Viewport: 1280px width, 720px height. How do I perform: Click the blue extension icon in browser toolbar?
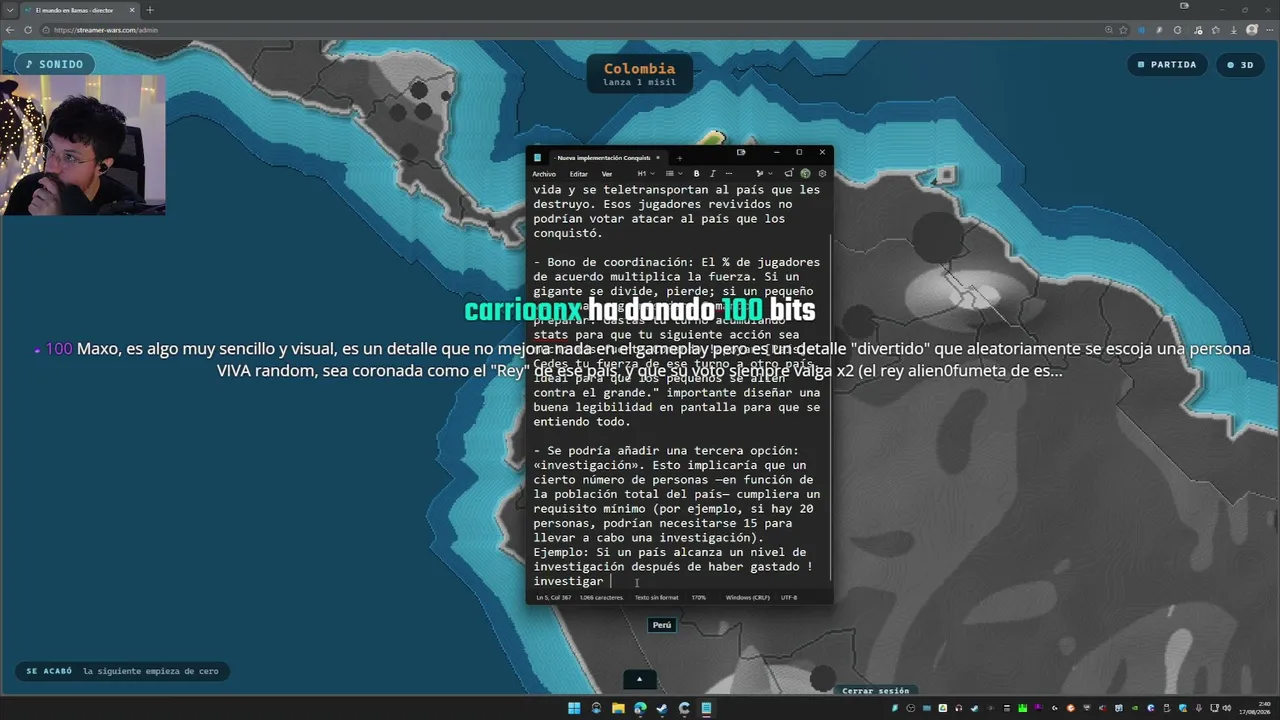1141,30
